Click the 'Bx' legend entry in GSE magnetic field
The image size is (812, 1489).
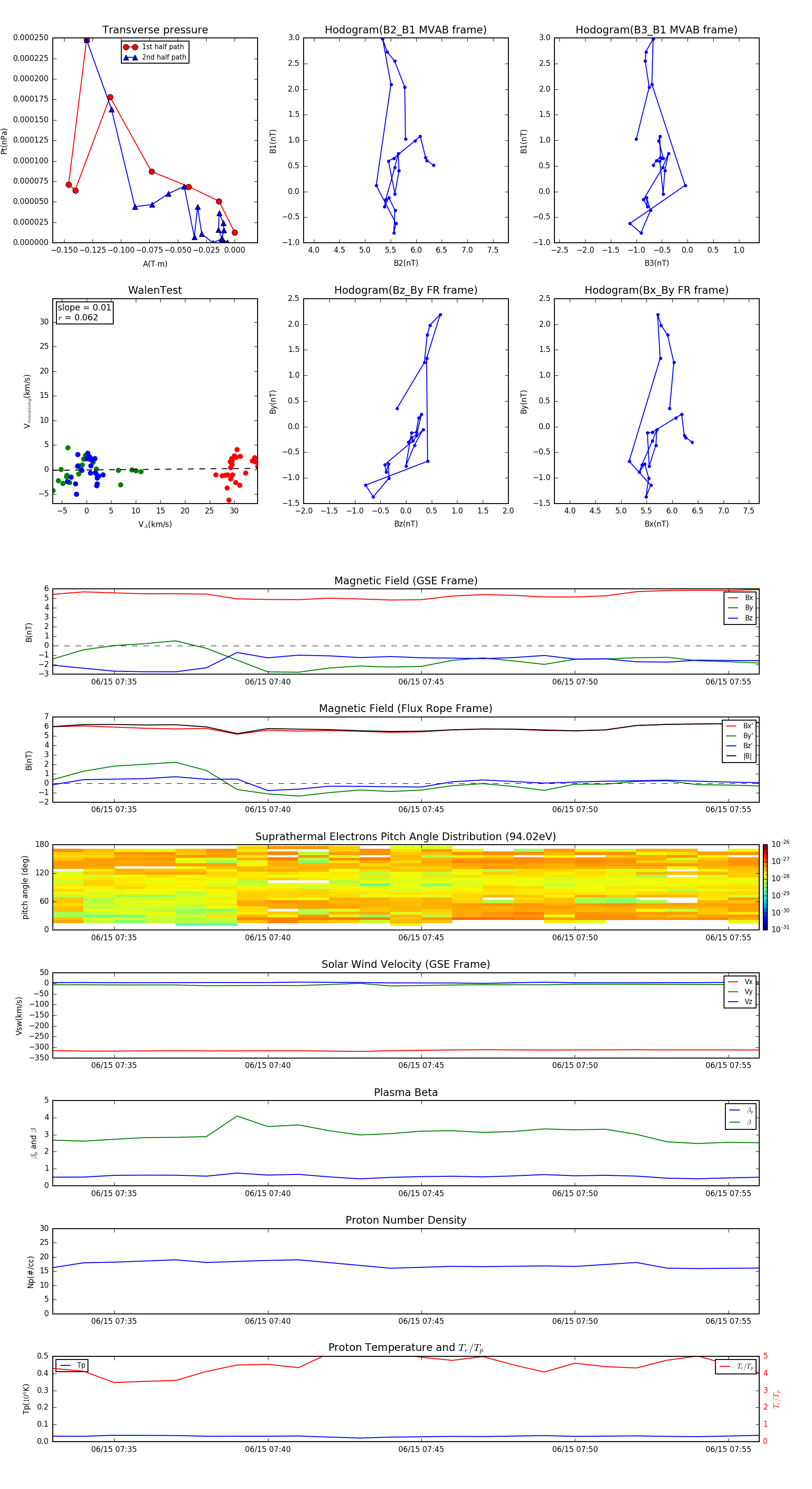pyautogui.click(x=741, y=598)
